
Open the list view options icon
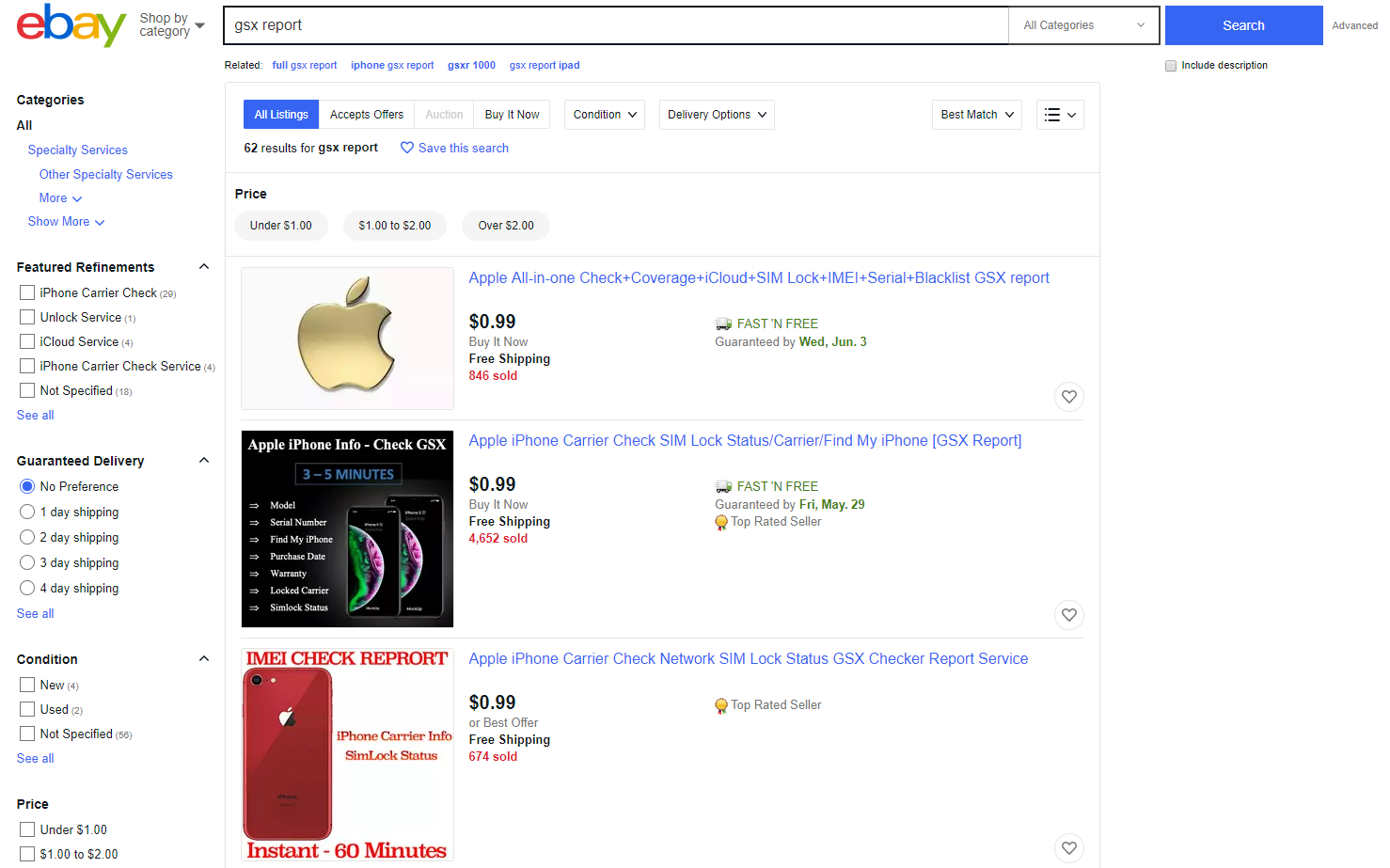click(x=1060, y=115)
